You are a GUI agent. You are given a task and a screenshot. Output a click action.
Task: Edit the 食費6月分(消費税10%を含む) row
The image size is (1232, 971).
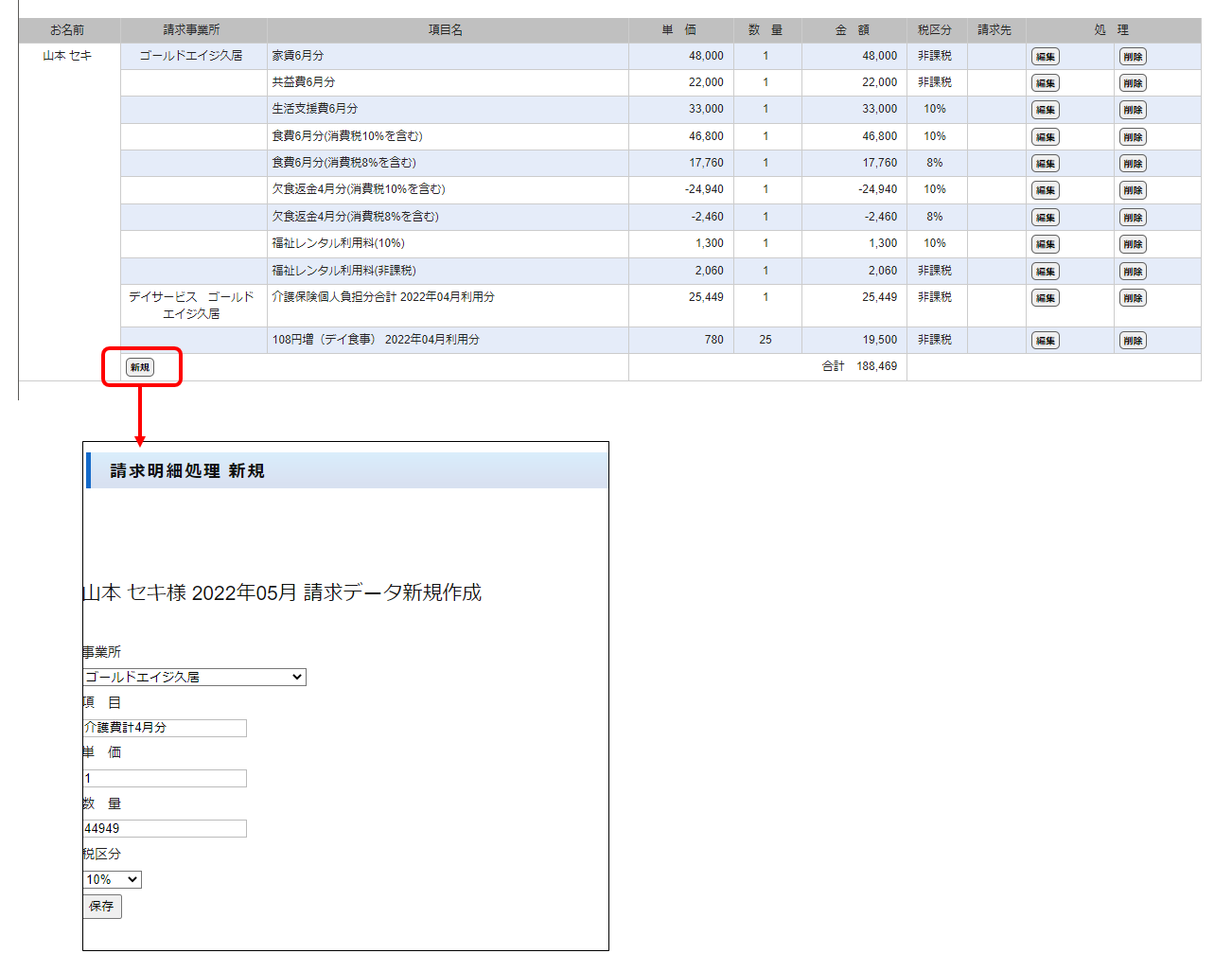pyautogui.click(x=1045, y=137)
